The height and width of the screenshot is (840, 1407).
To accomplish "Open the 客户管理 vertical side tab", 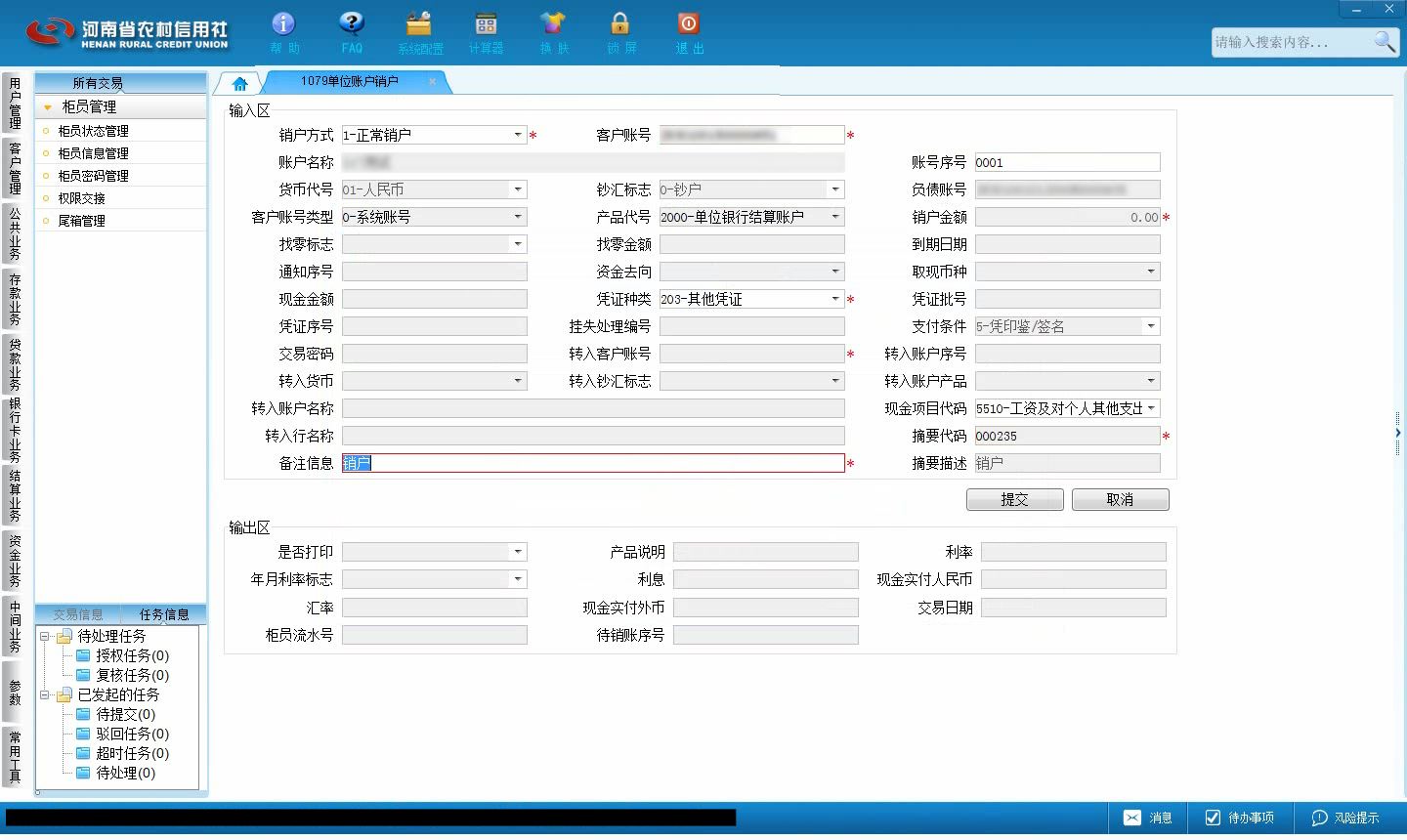I will pyautogui.click(x=14, y=168).
